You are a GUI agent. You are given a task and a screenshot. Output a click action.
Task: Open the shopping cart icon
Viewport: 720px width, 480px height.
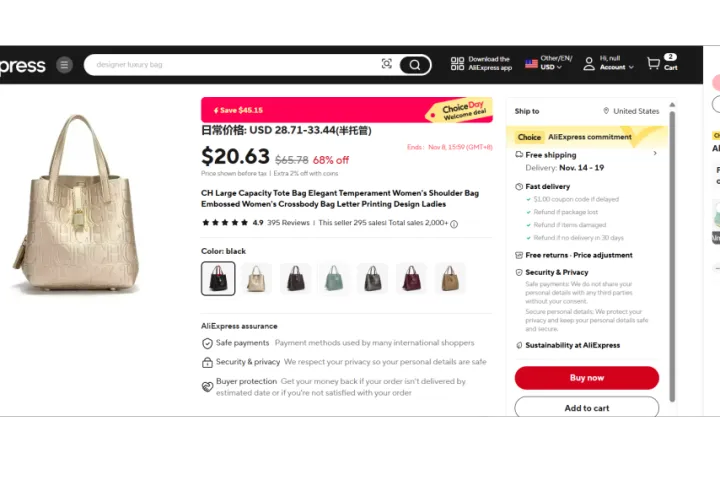click(653, 63)
